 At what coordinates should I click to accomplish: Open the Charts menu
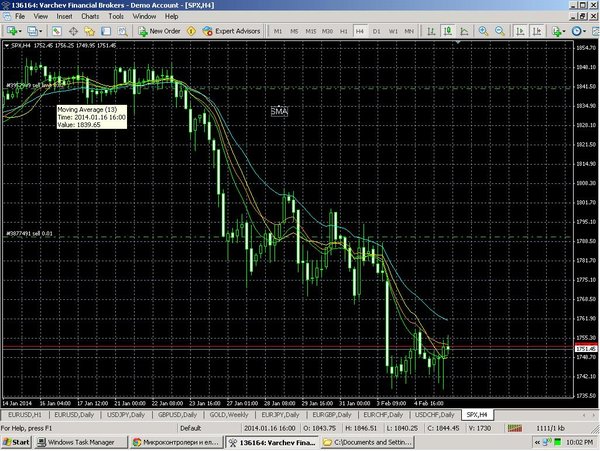coord(90,16)
